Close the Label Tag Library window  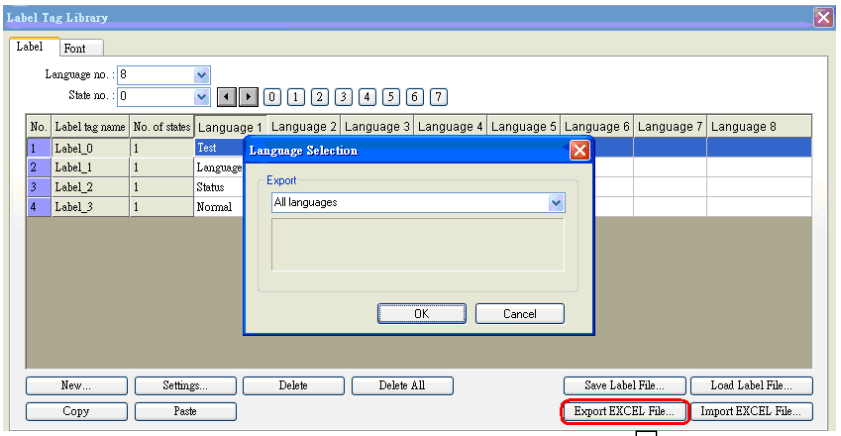coord(823,18)
